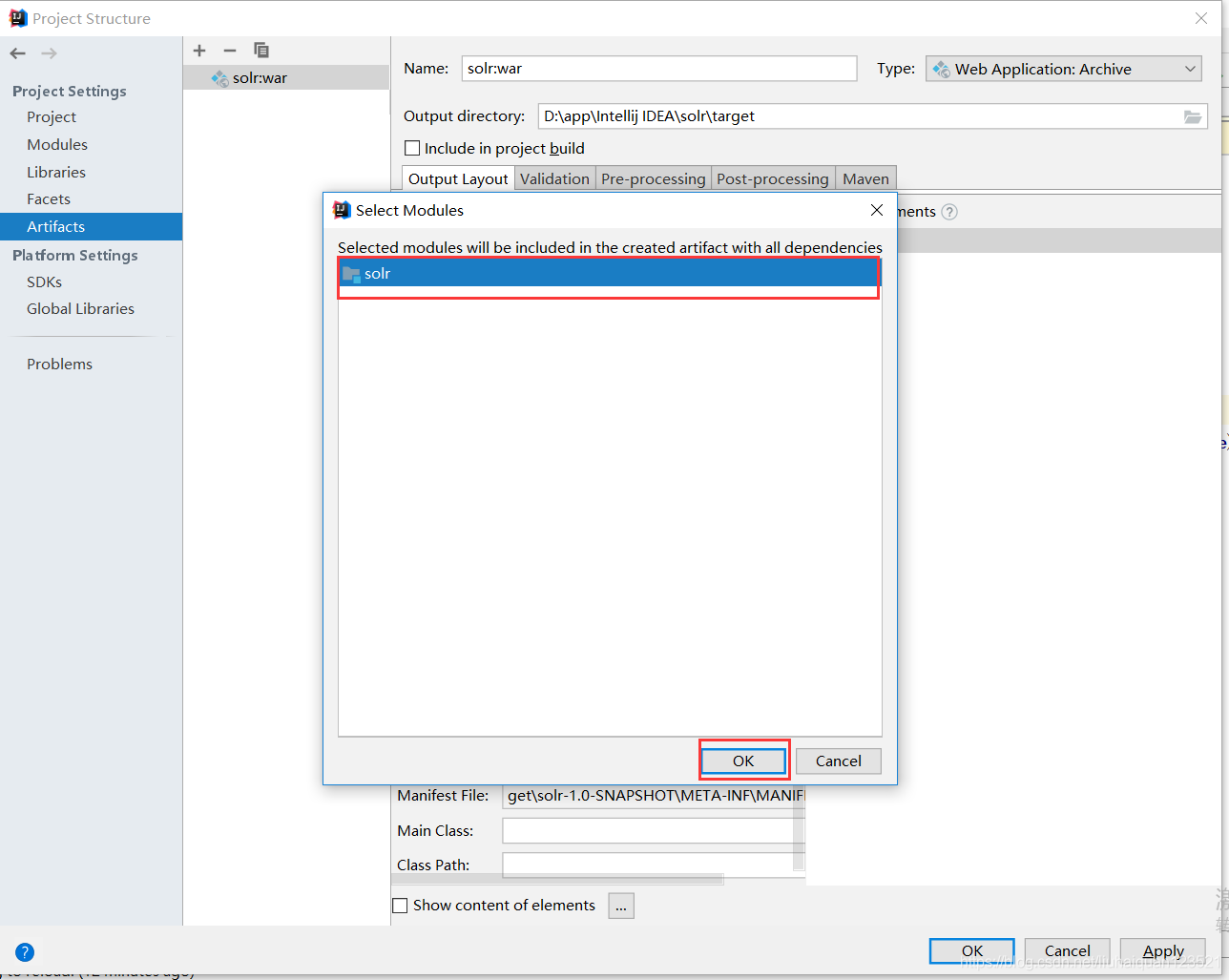Click the forward navigation arrow
Image resolution: width=1229 pixels, height=980 pixels.
(50, 53)
